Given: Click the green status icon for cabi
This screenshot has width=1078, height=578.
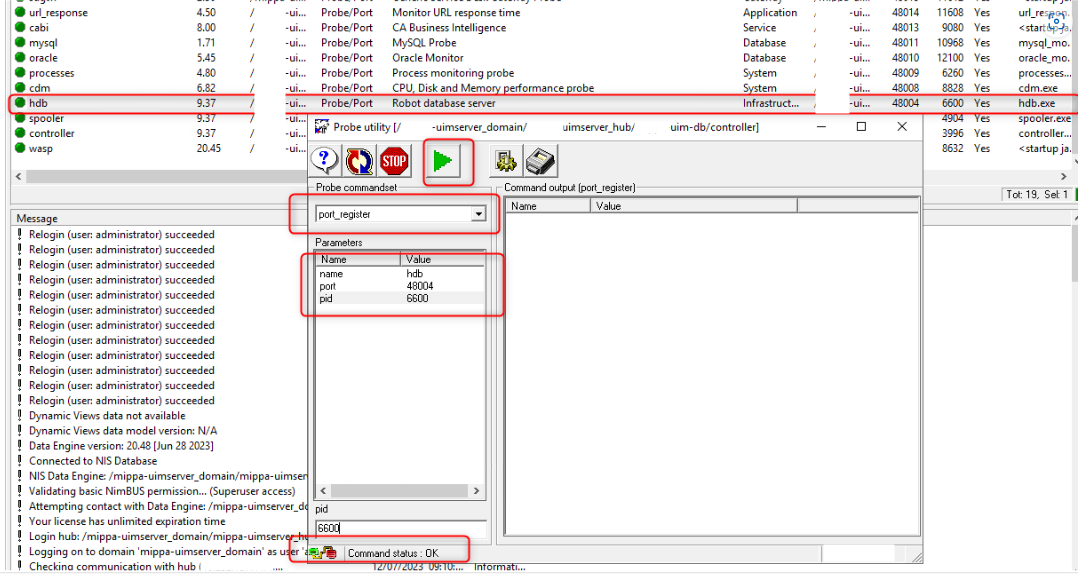Looking at the screenshot, I should tap(20, 27).
